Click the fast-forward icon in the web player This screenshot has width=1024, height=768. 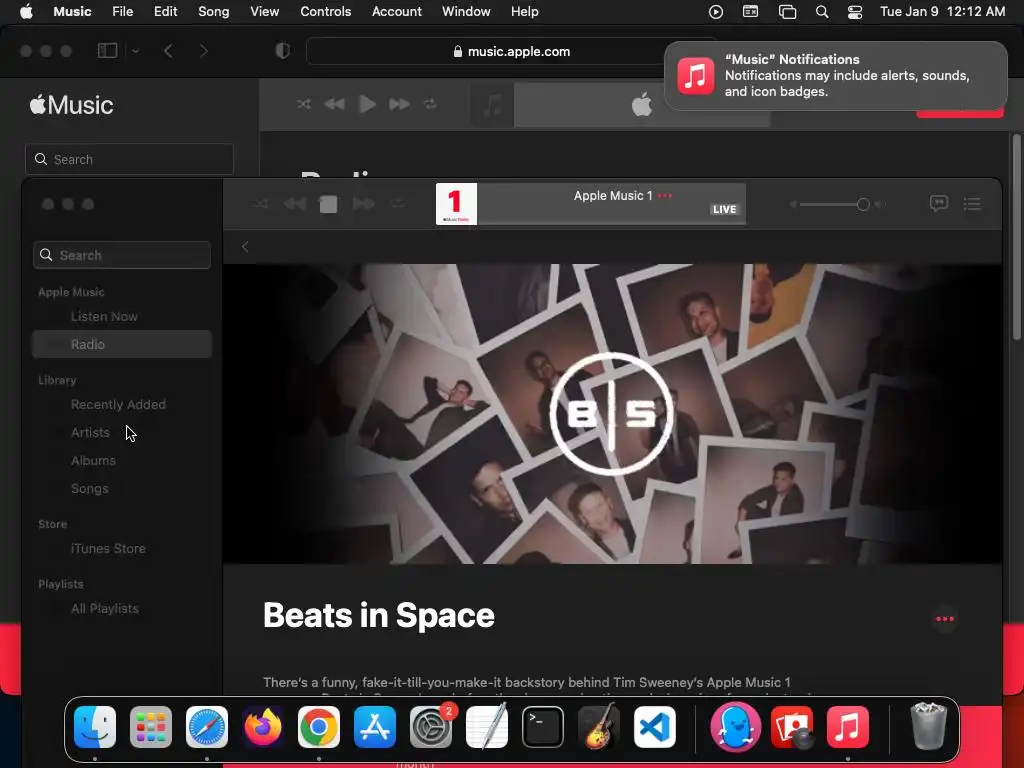coord(399,104)
